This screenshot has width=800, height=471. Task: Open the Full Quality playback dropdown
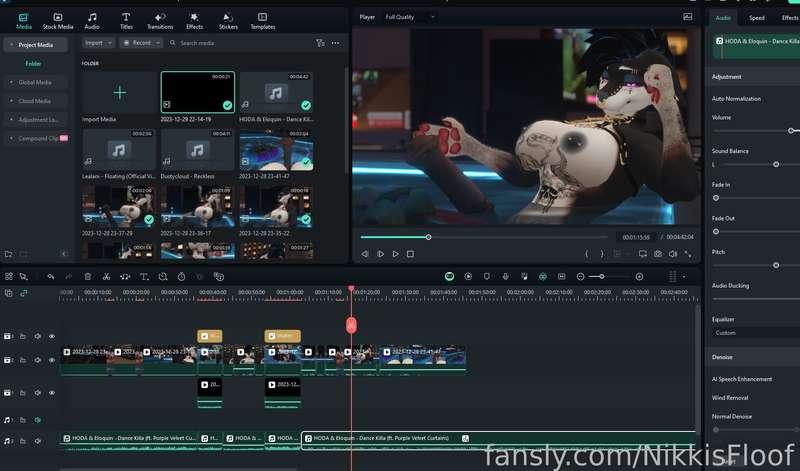pyautogui.click(x=410, y=17)
